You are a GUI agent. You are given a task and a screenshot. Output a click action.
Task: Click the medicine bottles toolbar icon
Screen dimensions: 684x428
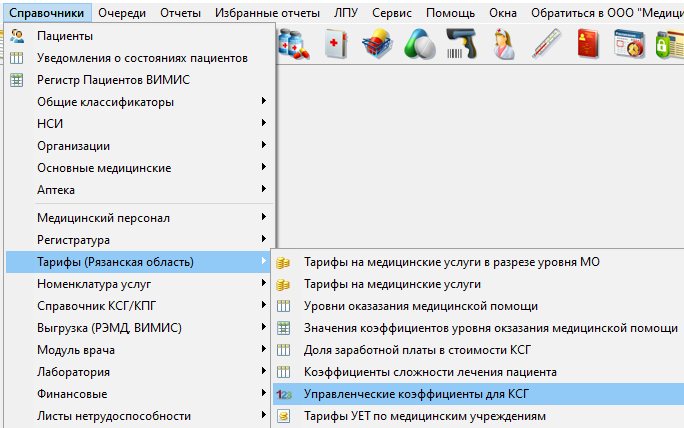pyautogui.click(x=294, y=44)
